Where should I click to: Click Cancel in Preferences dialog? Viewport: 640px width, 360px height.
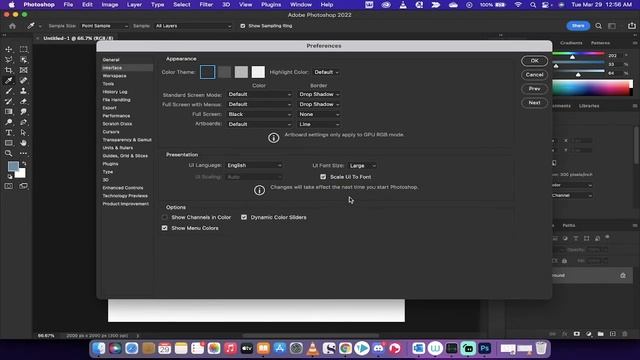pos(534,75)
